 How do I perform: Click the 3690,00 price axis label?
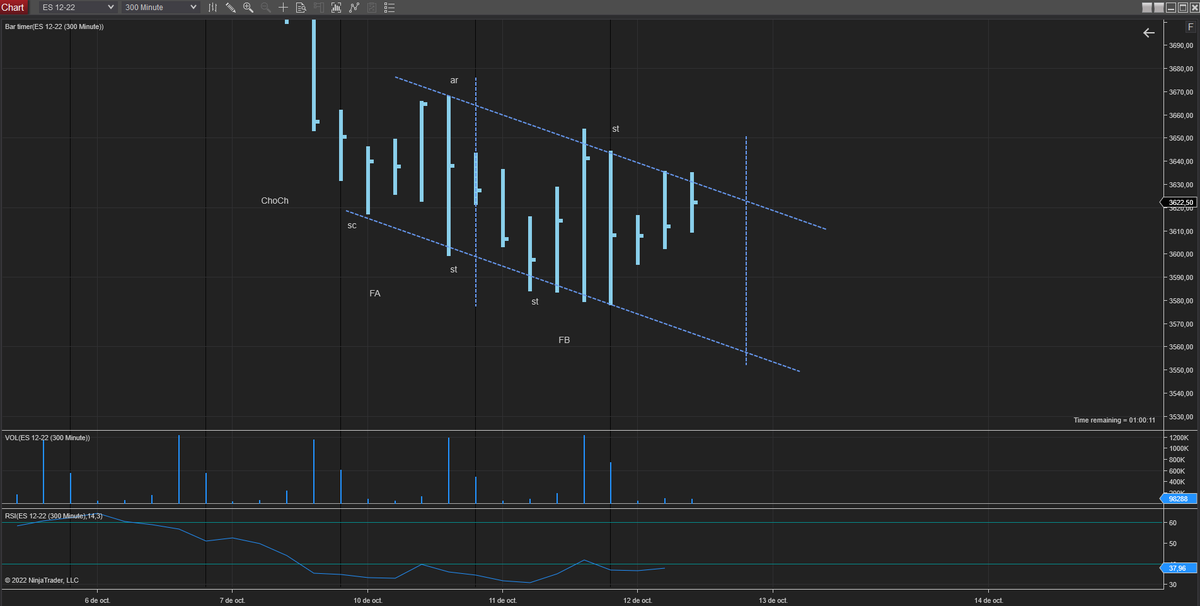(1181, 45)
